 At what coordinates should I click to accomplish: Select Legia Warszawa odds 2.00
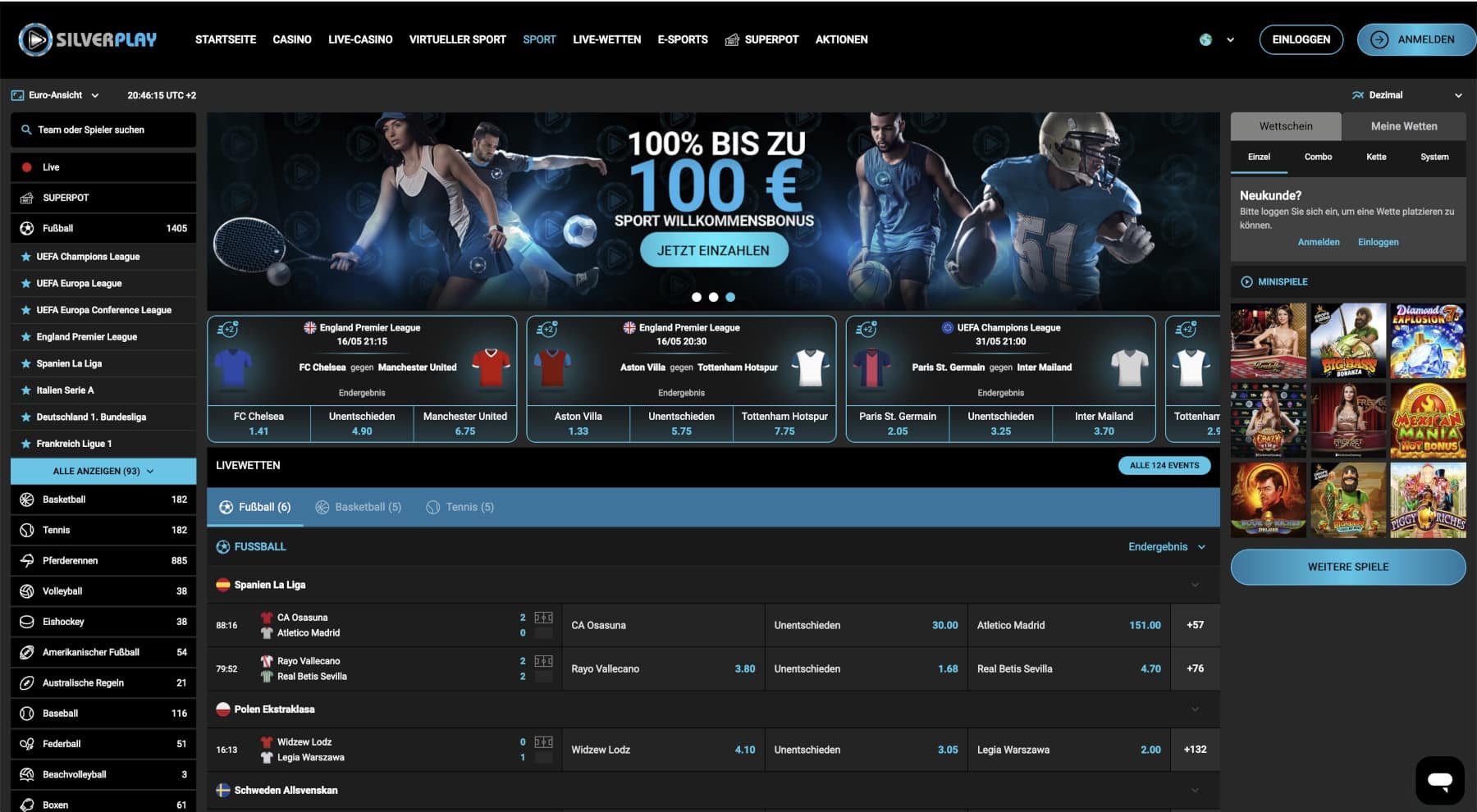1069,750
